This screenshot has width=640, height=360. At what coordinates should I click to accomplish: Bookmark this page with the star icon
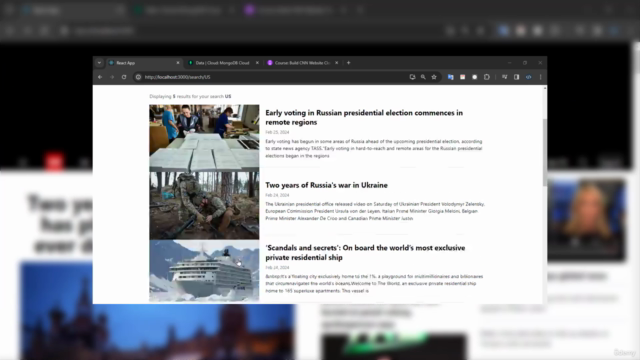[434, 77]
